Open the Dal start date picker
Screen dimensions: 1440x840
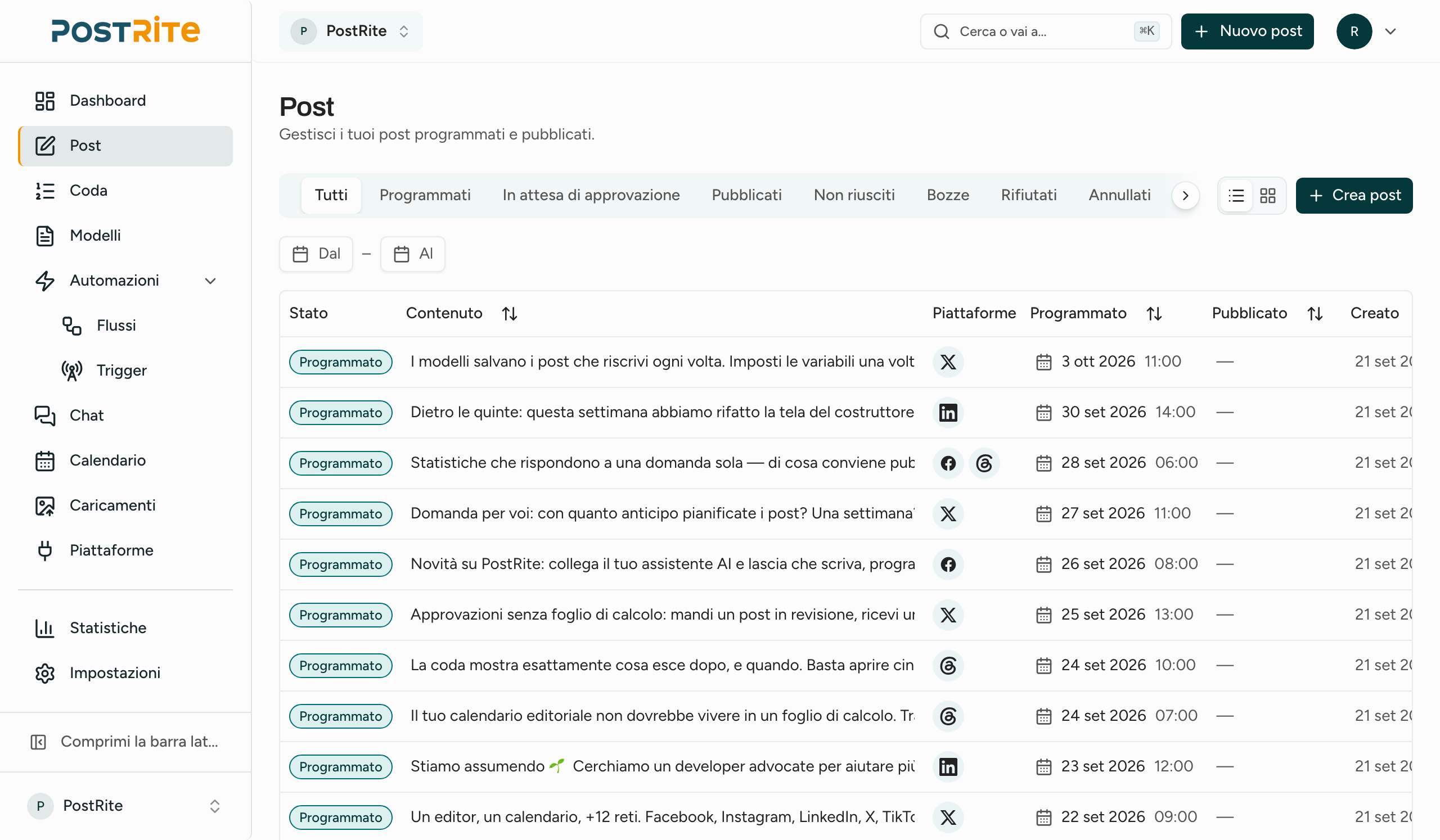pyautogui.click(x=316, y=254)
